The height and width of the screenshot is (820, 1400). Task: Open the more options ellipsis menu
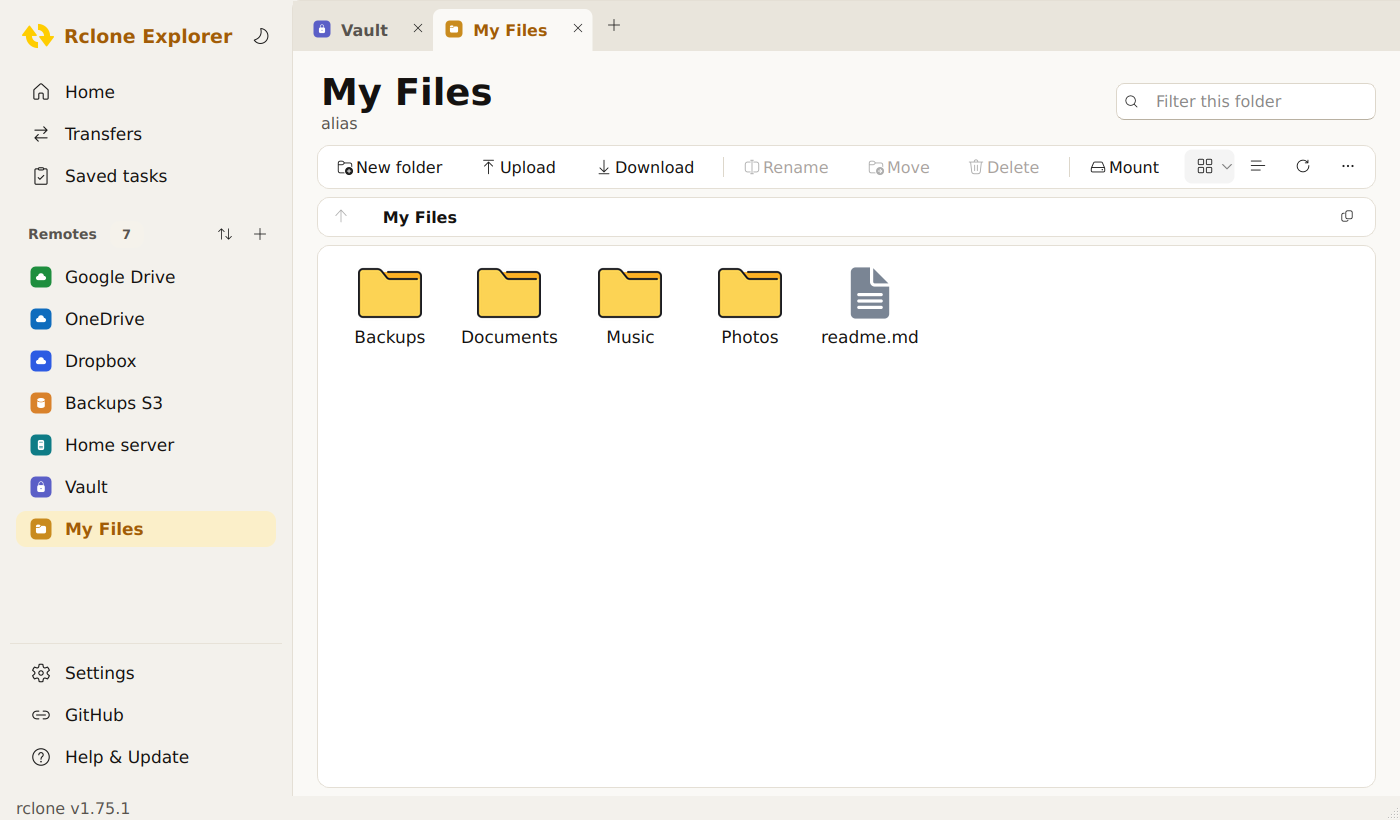coord(1348,166)
